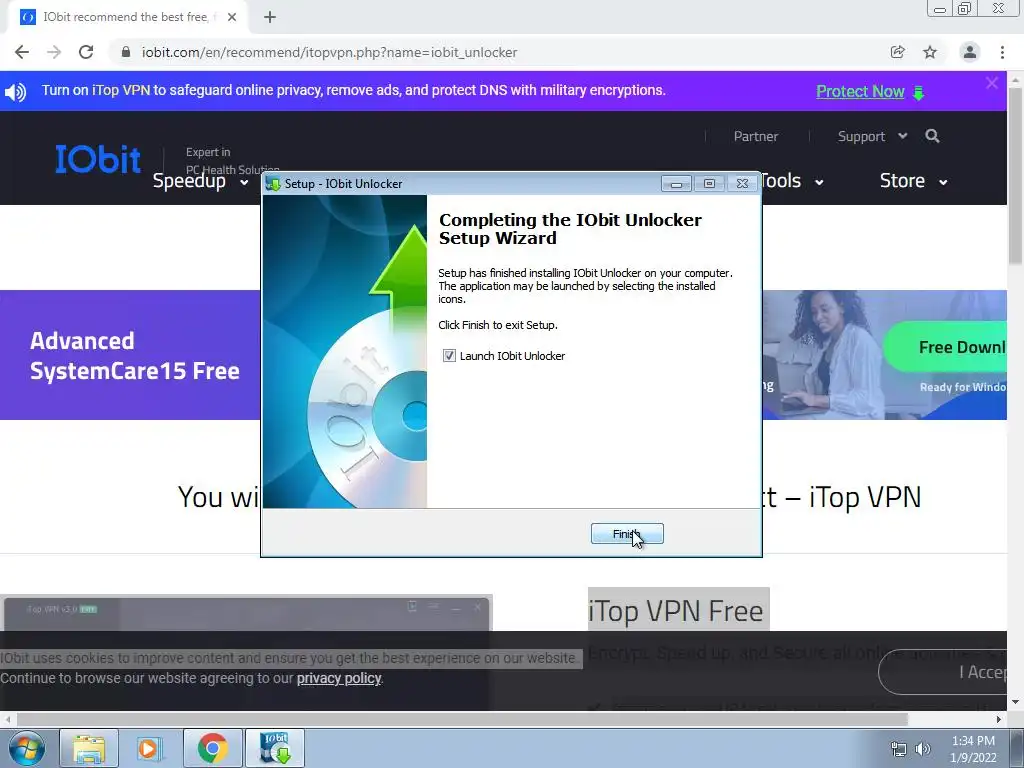The height and width of the screenshot is (768, 1024).
Task: Reload the page with refresh icon
Action: [86, 52]
